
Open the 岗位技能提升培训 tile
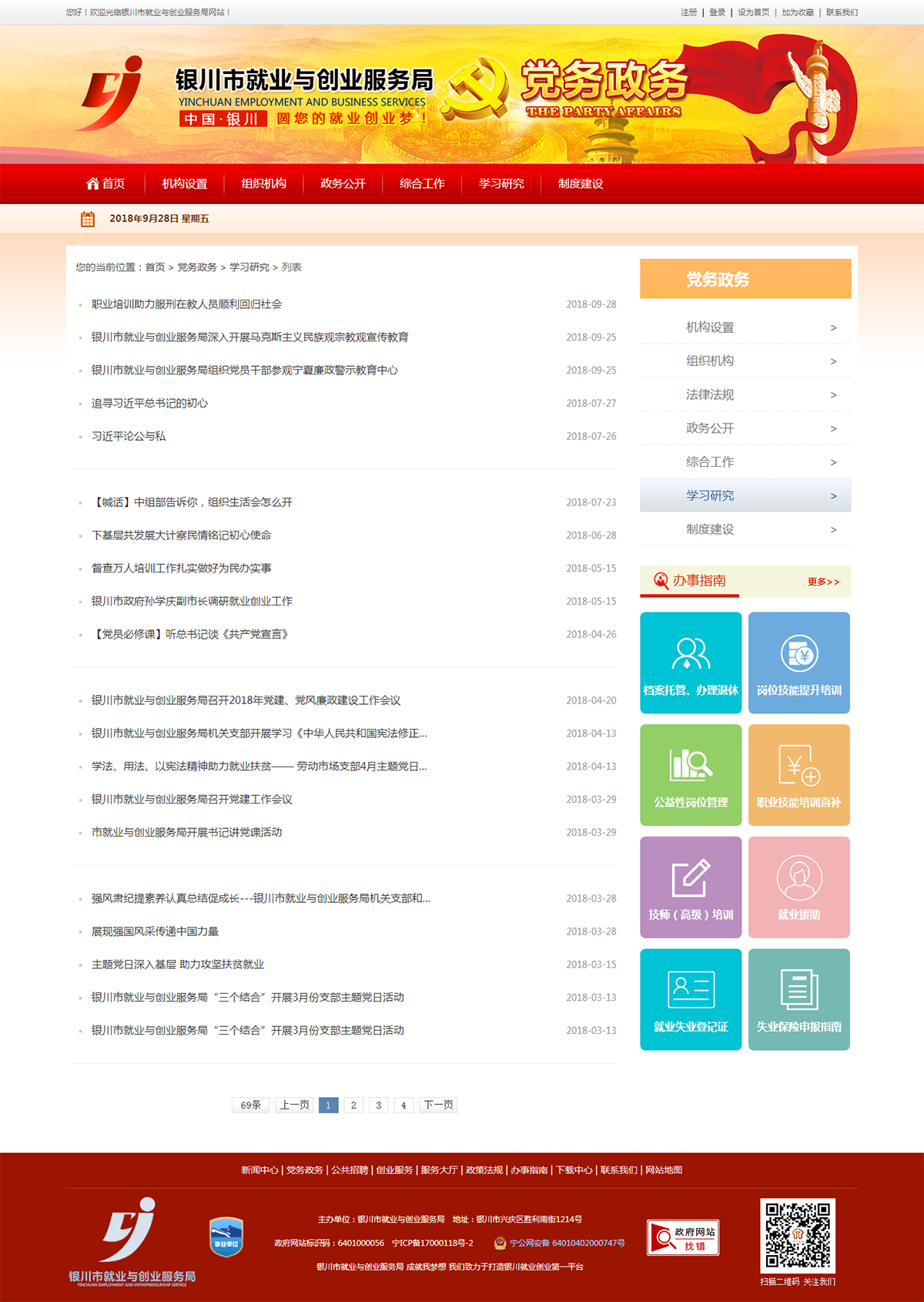click(x=798, y=663)
